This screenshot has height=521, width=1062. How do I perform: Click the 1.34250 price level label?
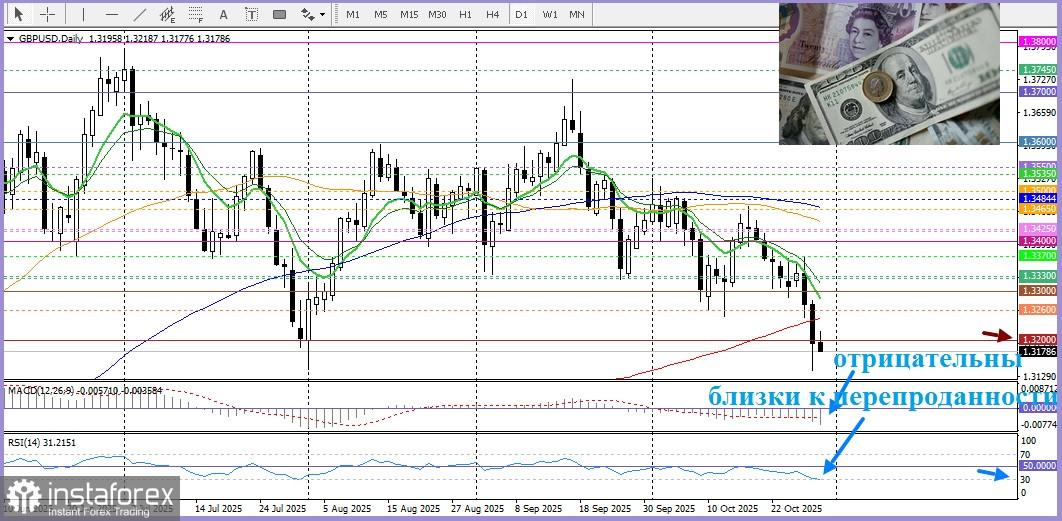click(x=1038, y=230)
